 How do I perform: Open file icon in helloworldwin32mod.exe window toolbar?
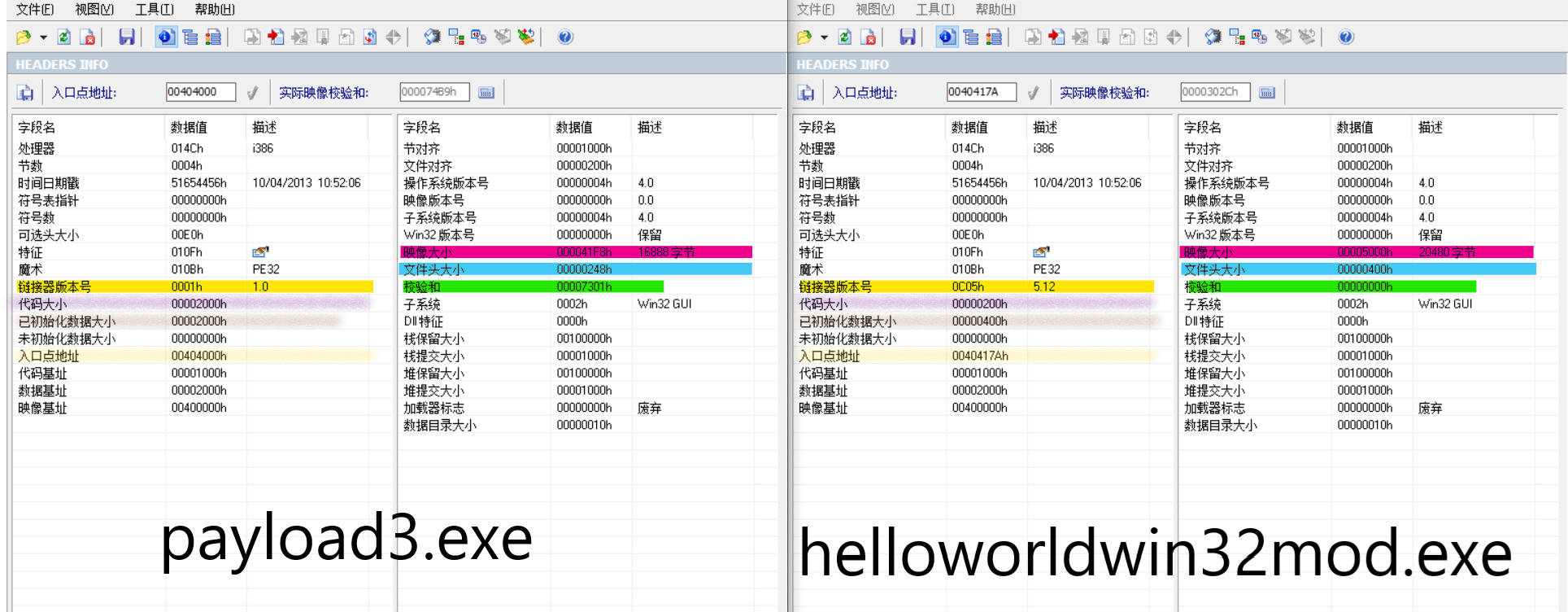pyautogui.click(x=804, y=37)
